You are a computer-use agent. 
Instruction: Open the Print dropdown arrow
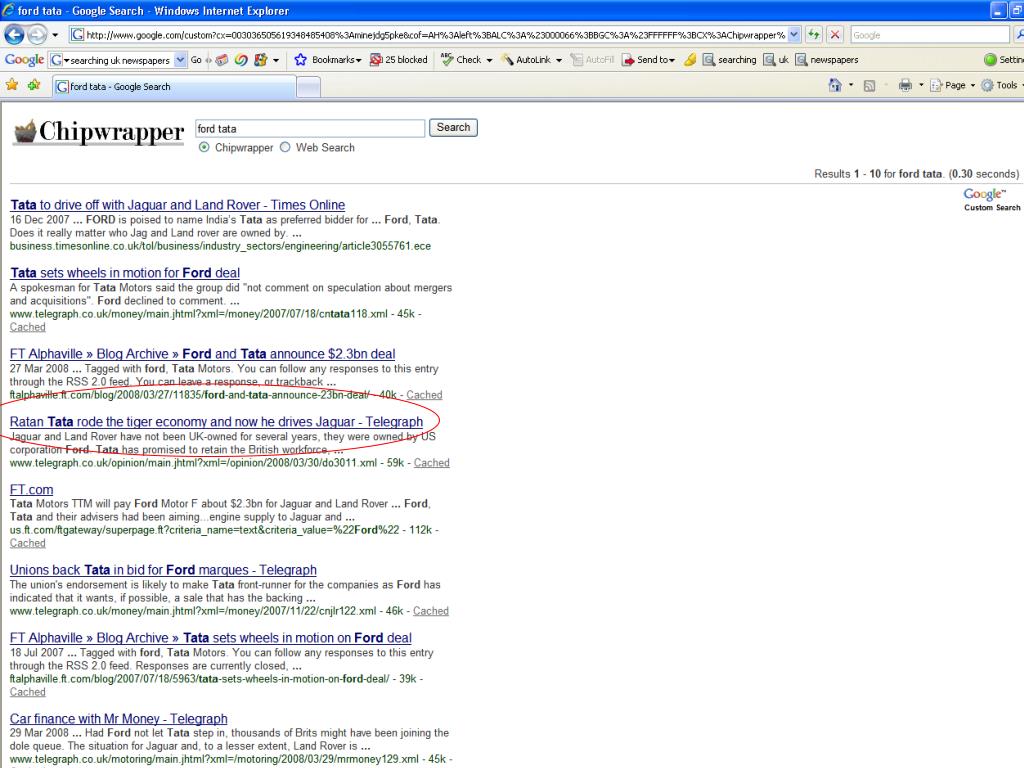point(921,86)
